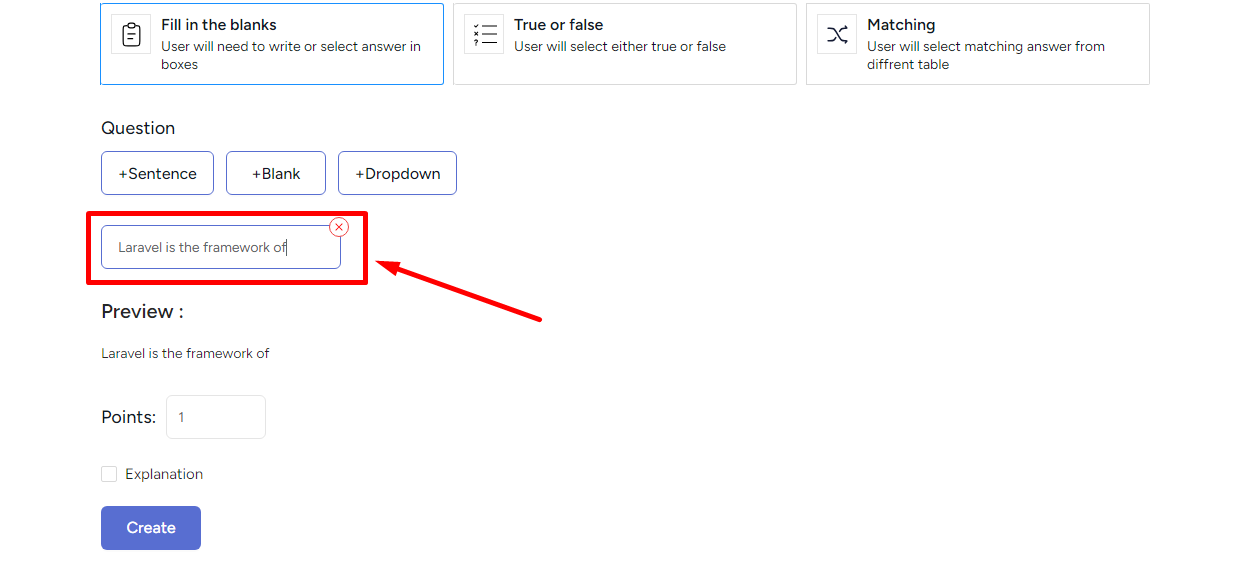This screenshot has width=1238, height=579.
Task: Select the Fill in the blanks question type
Action: tap(272, 44)
